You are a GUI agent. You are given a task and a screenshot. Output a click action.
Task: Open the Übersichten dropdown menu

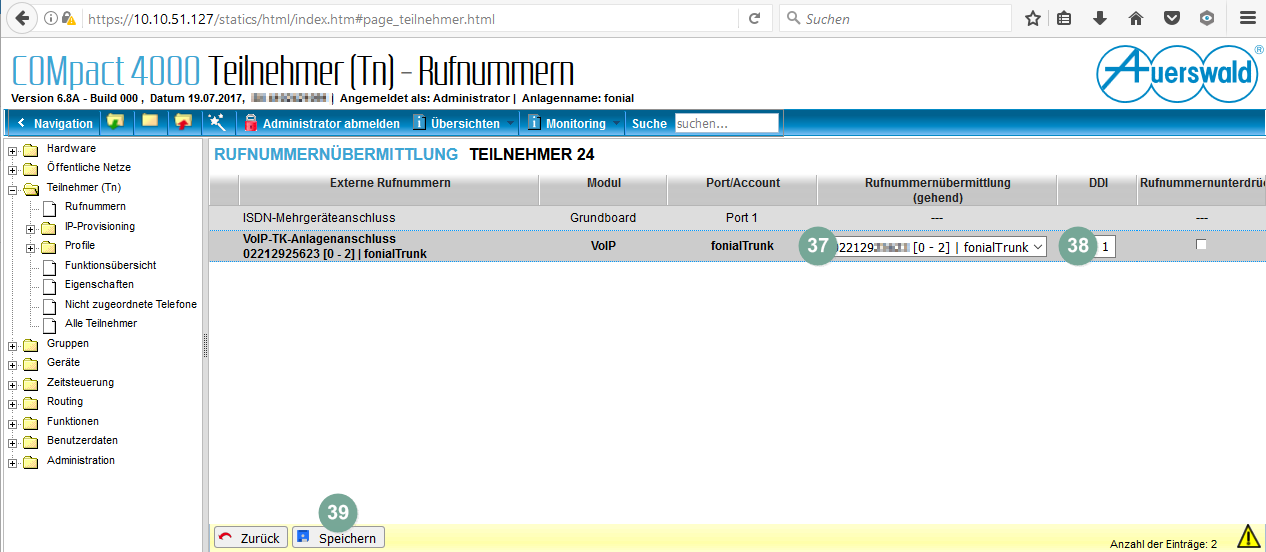(x=464, y=123)
